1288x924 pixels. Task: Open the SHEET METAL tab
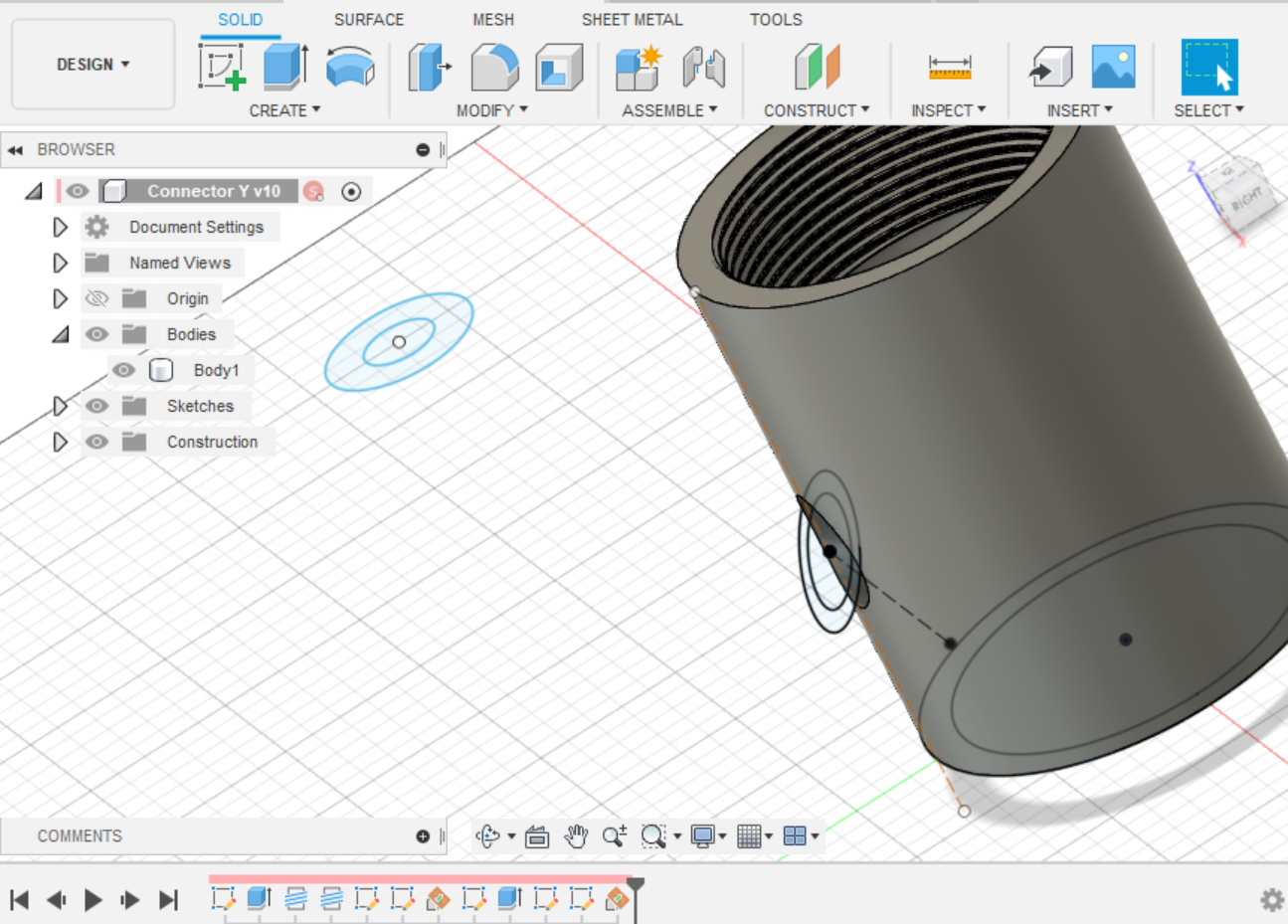(x=632, y=19)
